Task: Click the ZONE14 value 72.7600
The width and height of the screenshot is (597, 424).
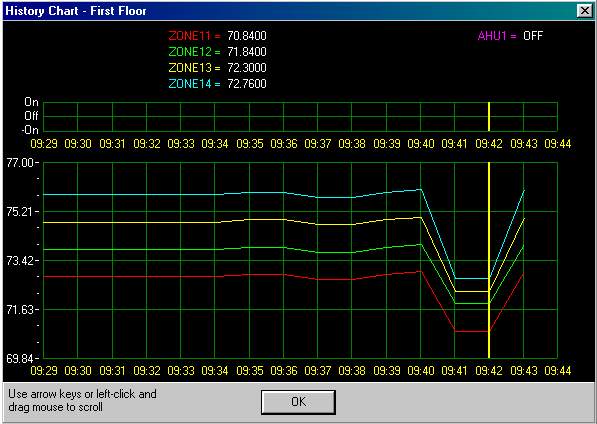Action: [247, 84]
